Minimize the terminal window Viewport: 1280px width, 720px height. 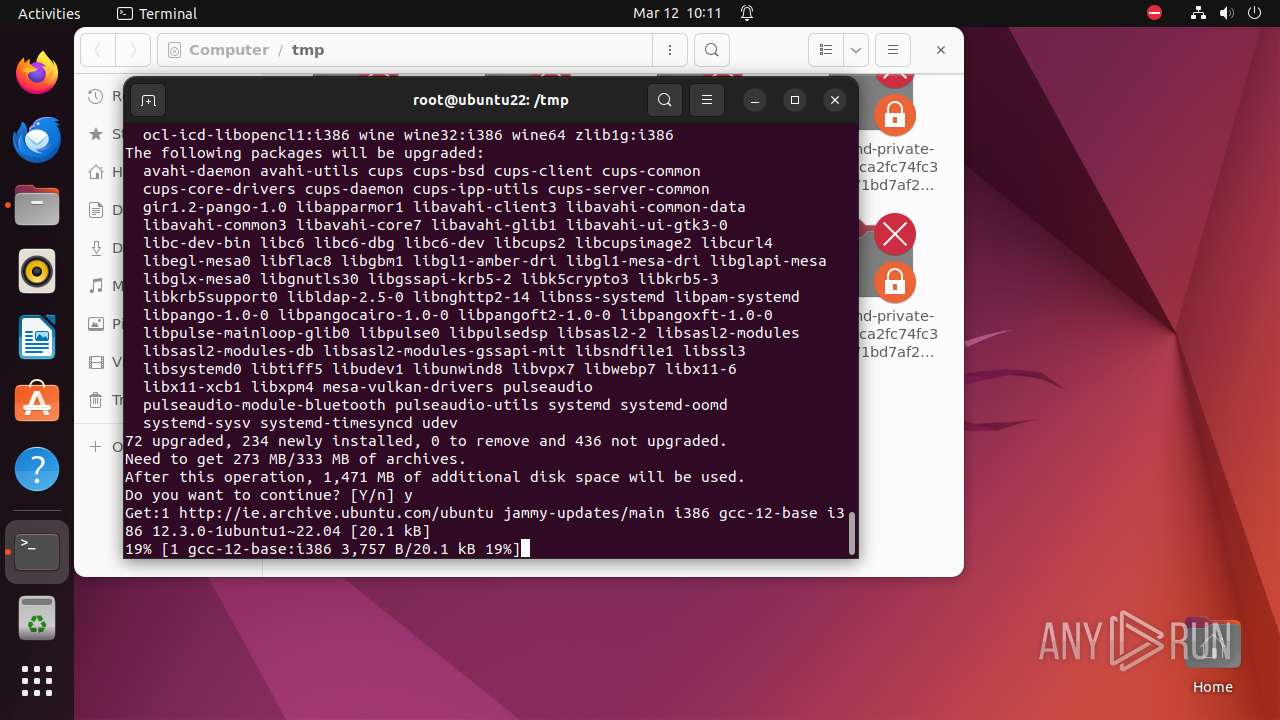[x=755, y=100]
